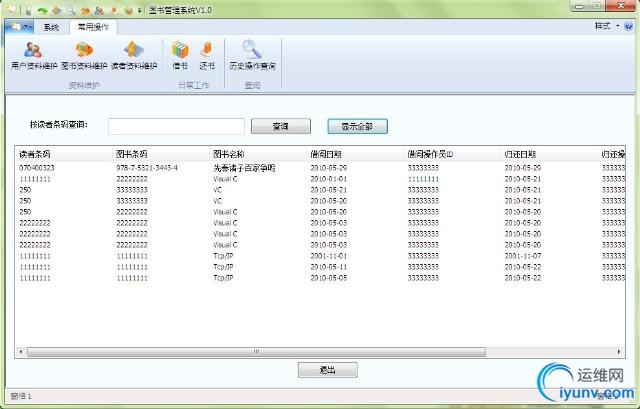Image resolution: width=640 pixels, height=409 pixels.
Task: Select return date 2010-05-29 in first row
Action: click(x=523, y=168)
